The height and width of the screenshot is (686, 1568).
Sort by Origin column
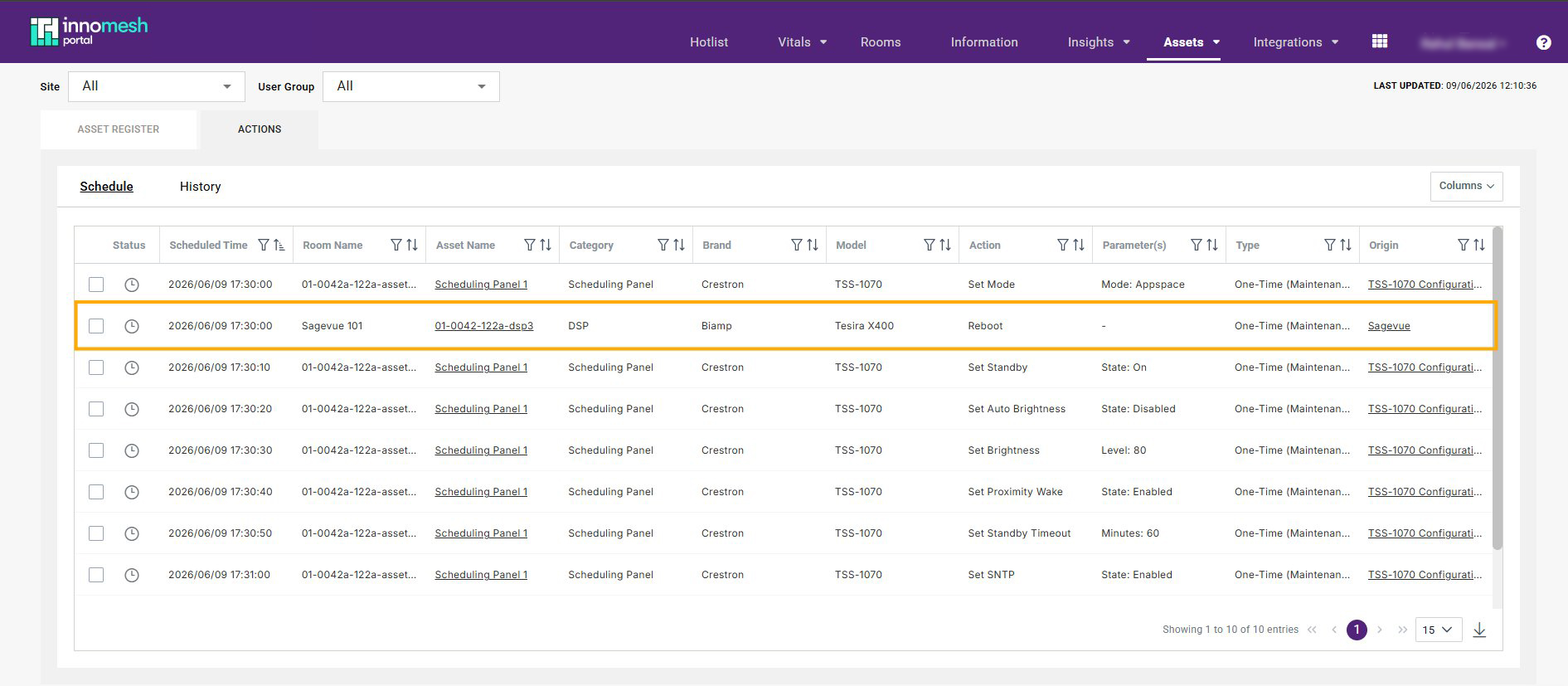coord(1479,245)
